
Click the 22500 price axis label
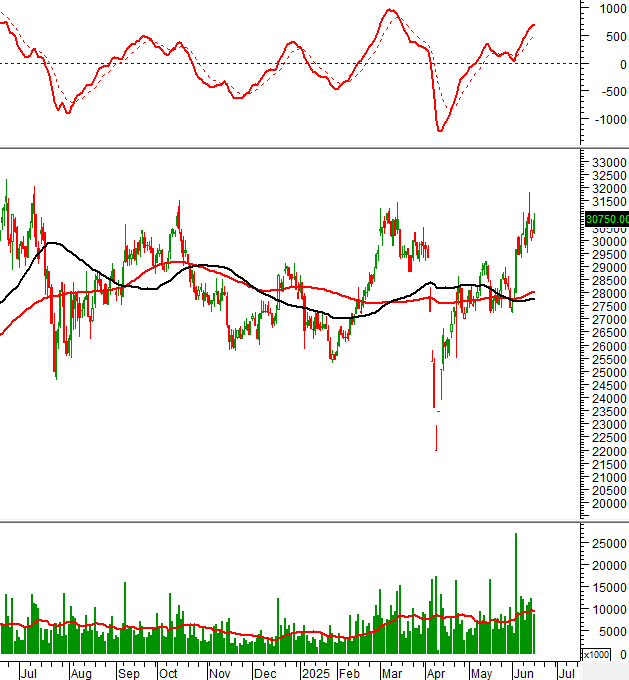(x=609, y=438)
